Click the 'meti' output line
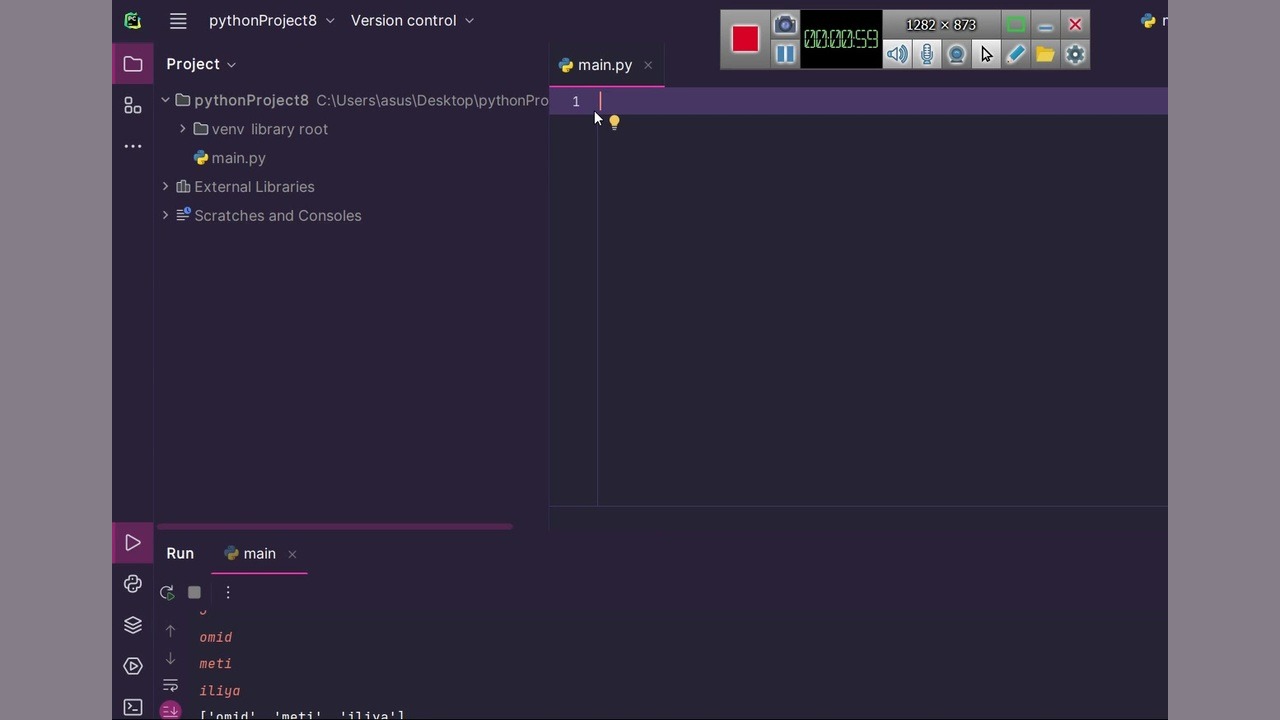Viewport: 1280px width, 720px height. (x=216, y=664)
